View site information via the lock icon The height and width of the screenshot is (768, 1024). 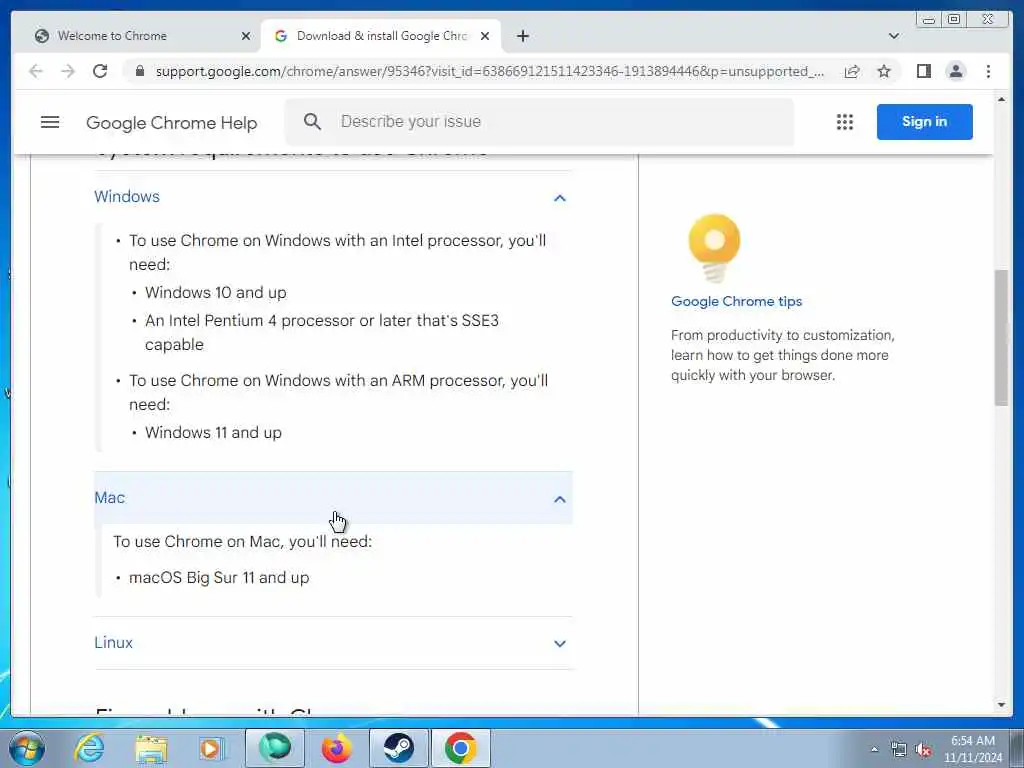(x=139, y=71)
